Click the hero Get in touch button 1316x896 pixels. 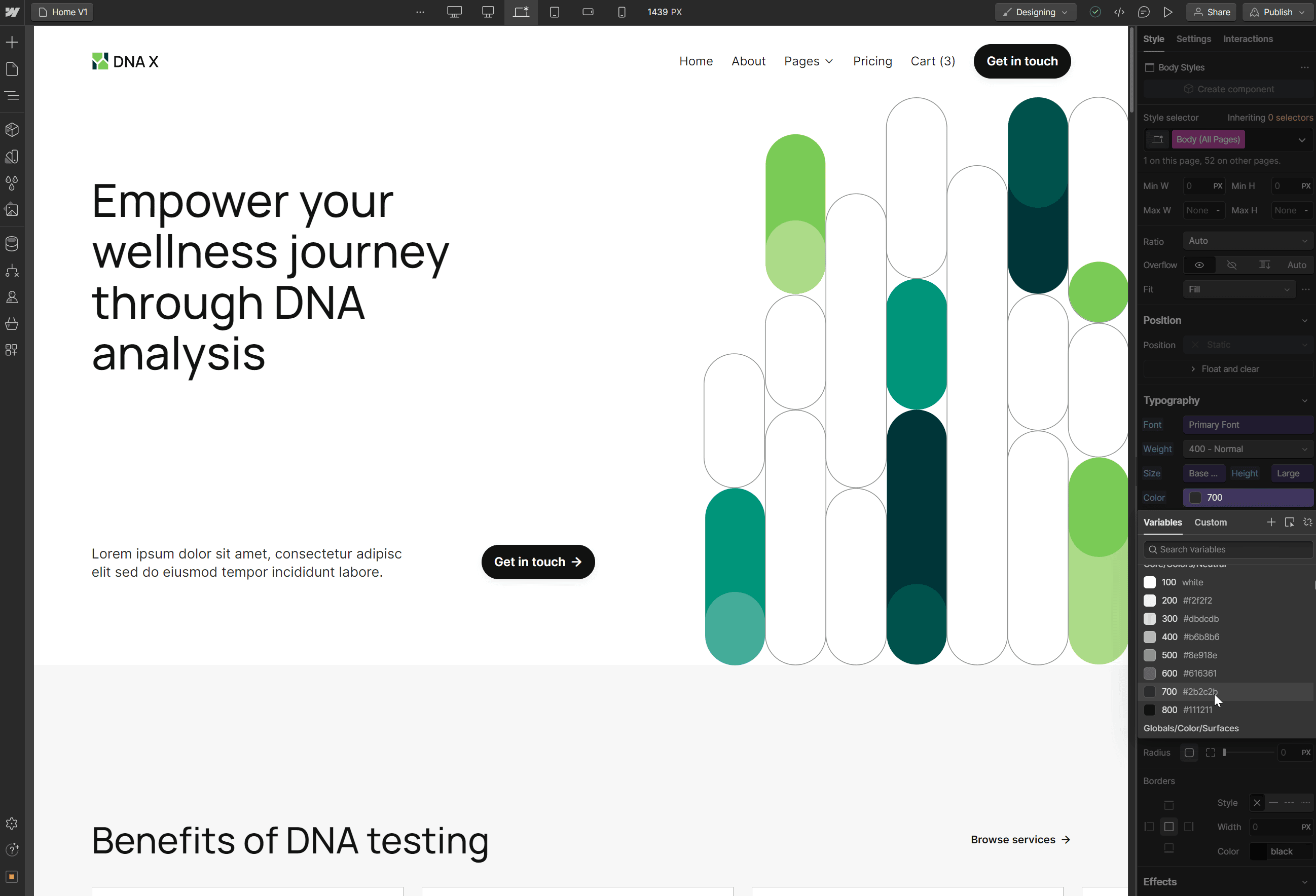(537, 562)
